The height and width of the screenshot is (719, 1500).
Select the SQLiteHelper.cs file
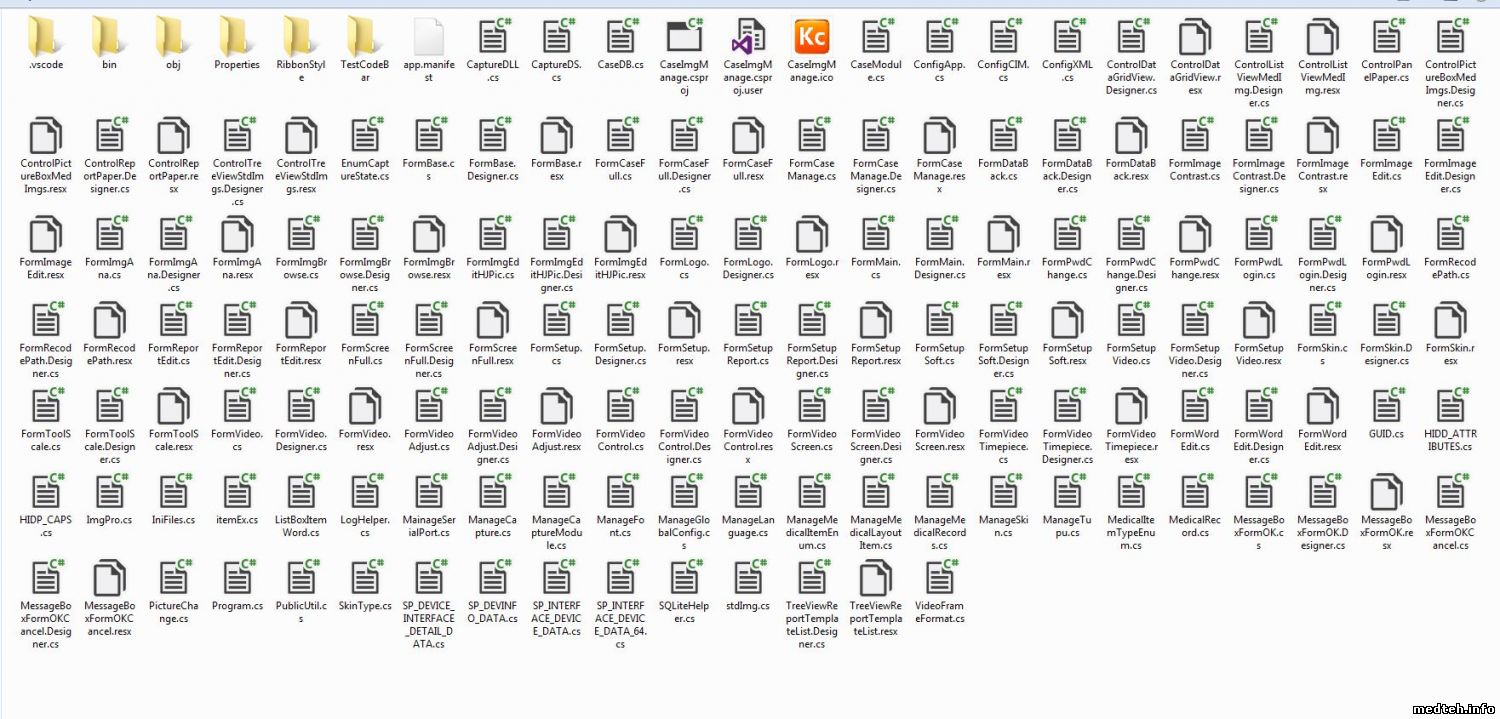coord(685,578)
